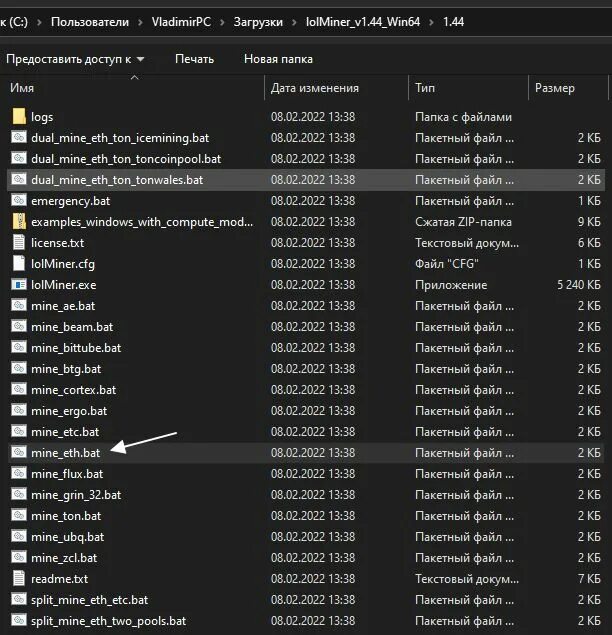
Task: Select the mine_eth.bat file name
Action: pos(65,453)
